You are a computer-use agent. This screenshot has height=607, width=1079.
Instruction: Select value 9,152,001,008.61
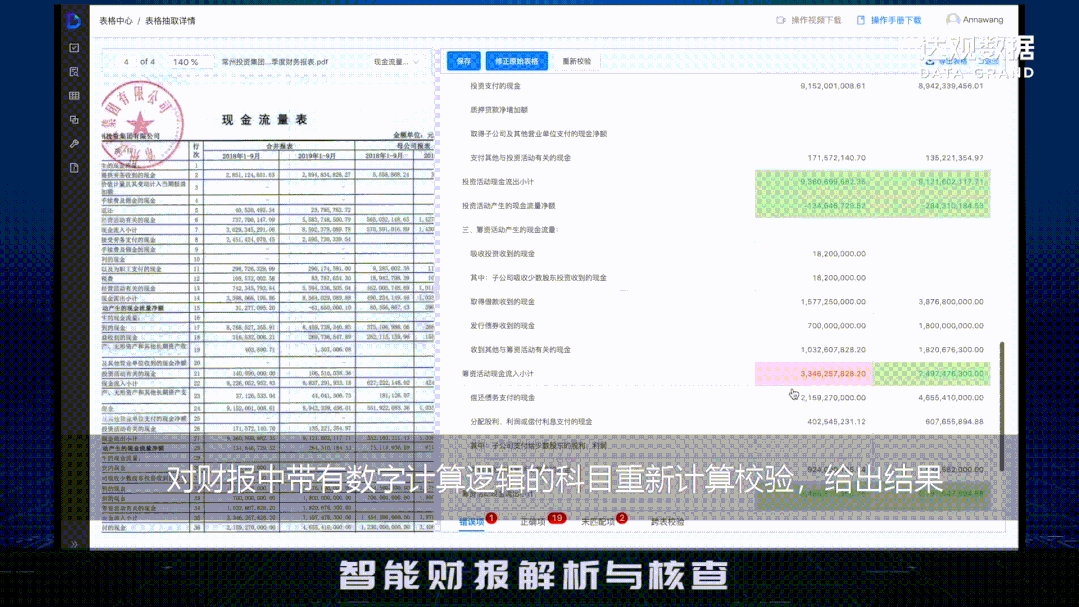point(833,86)
